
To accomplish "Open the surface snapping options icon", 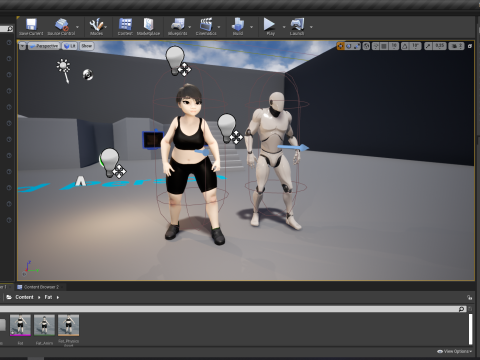I will point(376,46).
